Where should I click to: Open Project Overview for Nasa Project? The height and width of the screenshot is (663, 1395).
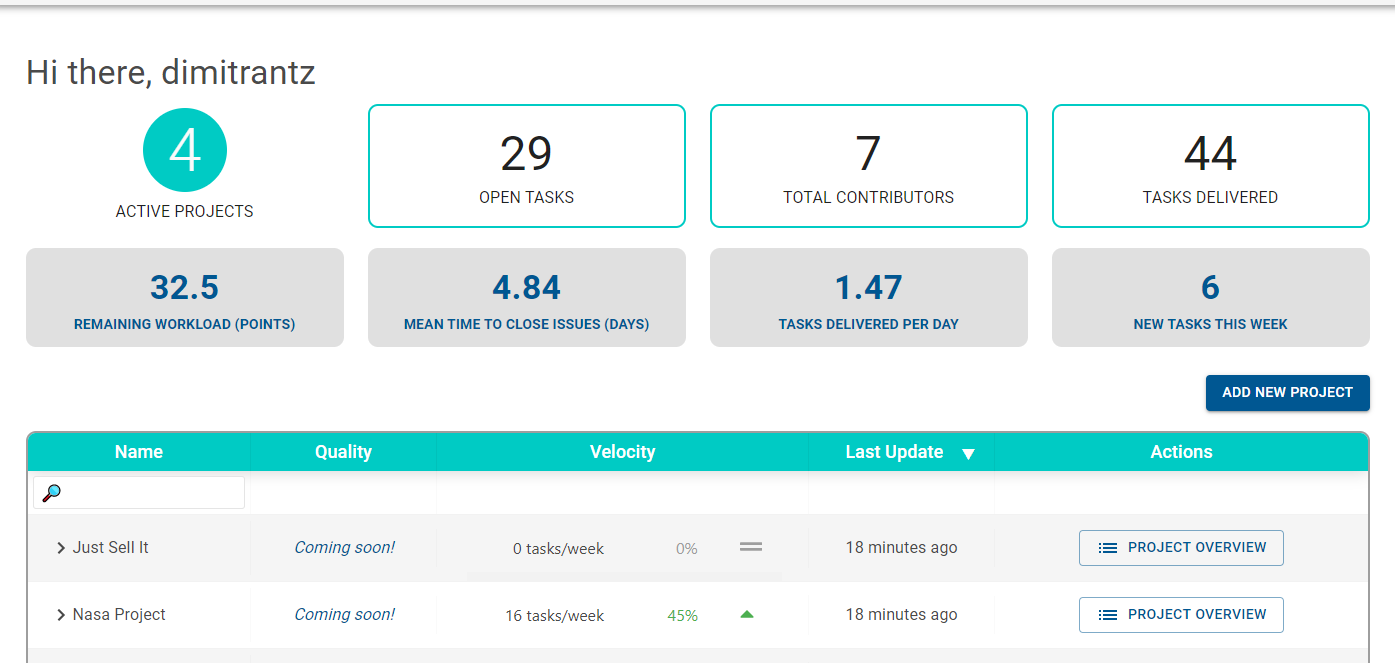[x=1181, y=615]
